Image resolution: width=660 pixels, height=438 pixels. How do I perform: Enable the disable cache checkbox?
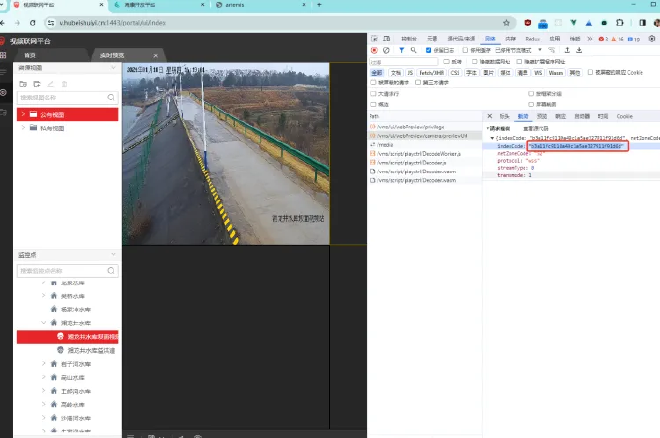465,50
